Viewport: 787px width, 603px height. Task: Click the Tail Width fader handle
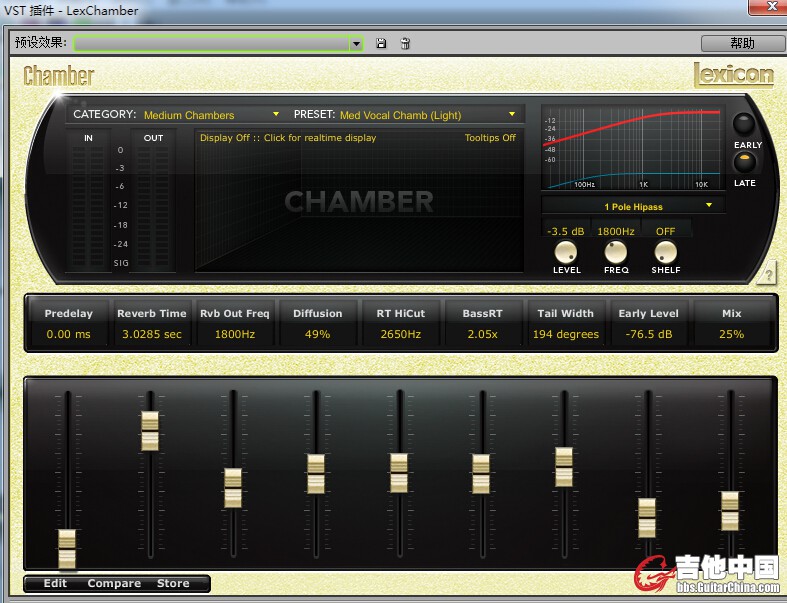click(x=564, y=467)
